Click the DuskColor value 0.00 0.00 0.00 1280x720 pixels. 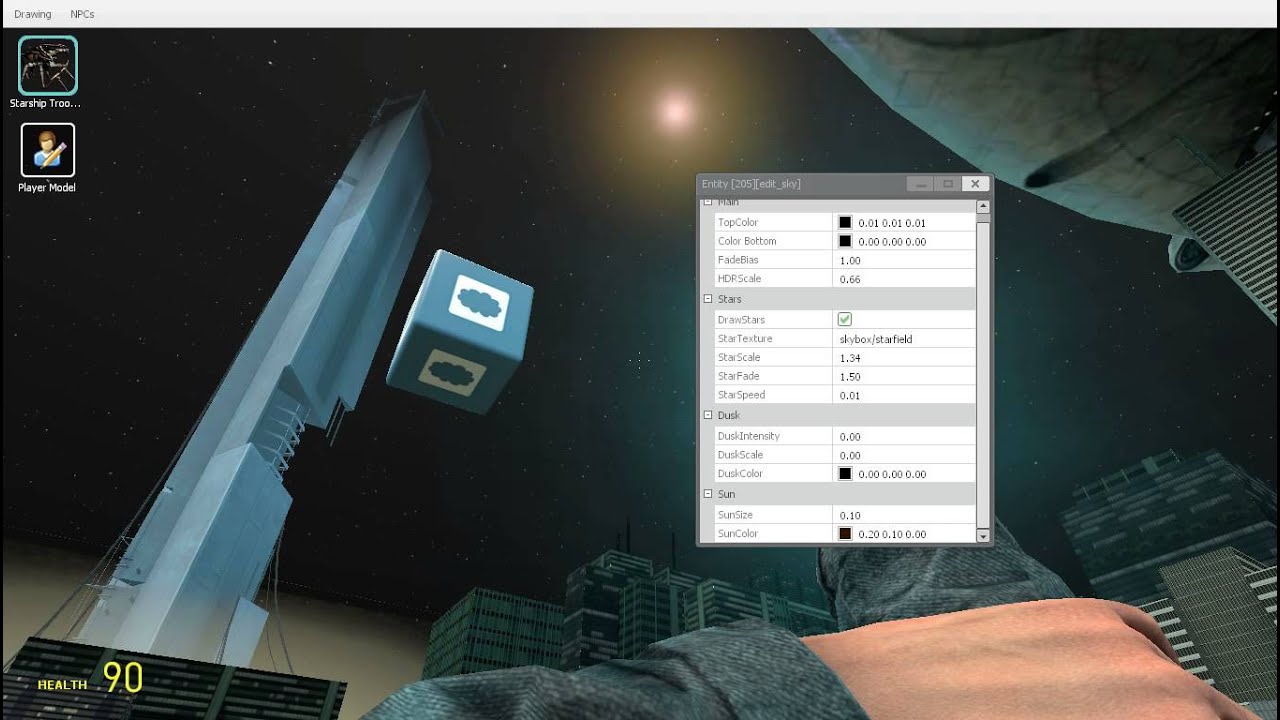pyautogui.click(x=892, y=475)
